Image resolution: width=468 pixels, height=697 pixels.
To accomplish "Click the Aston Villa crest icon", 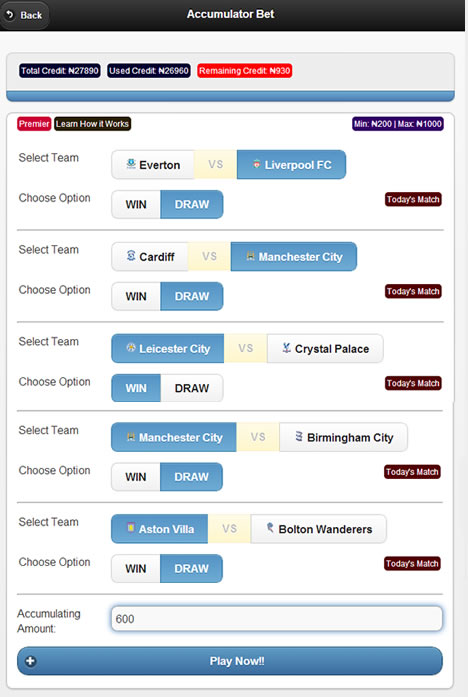I will point(131,527).
